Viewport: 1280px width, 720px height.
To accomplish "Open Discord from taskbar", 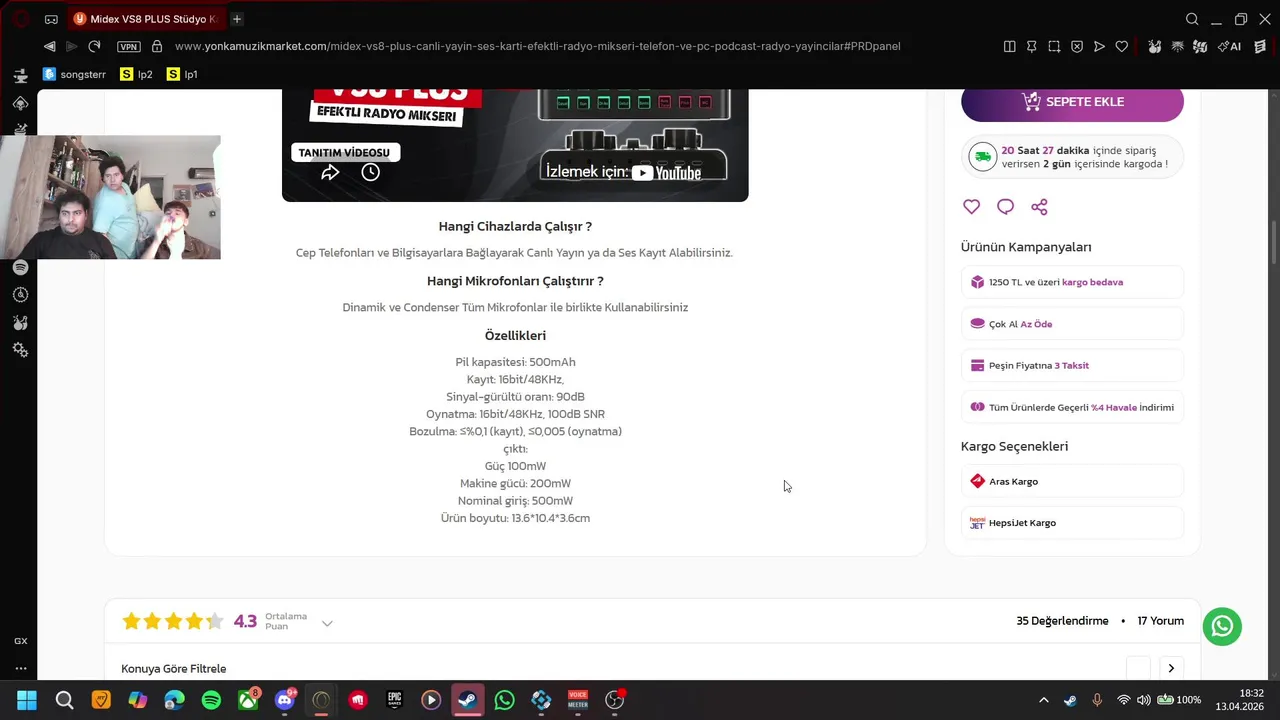I will (x=285, y=700).
